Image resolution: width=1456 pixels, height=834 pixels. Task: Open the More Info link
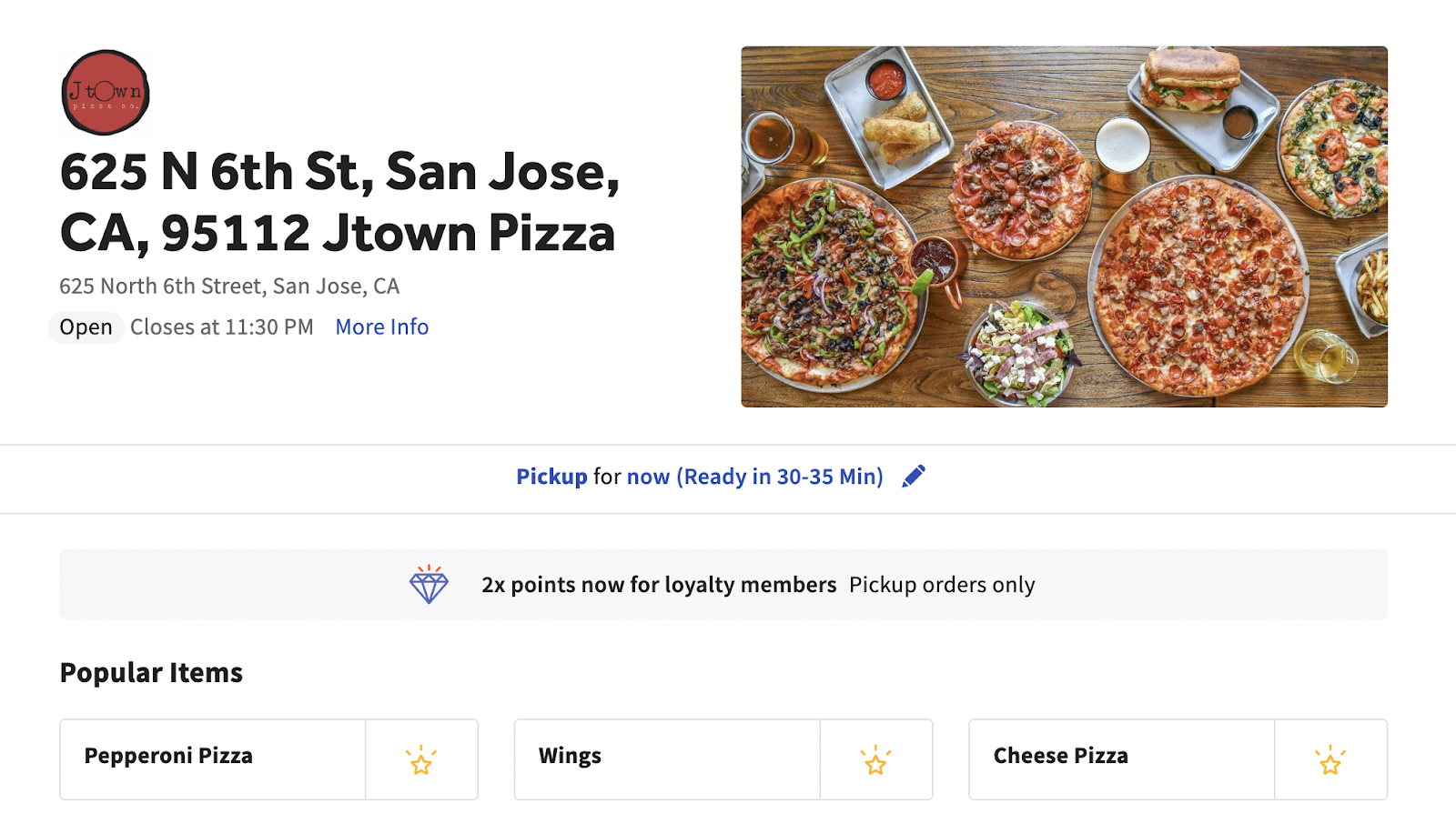(x=382, y=327)
